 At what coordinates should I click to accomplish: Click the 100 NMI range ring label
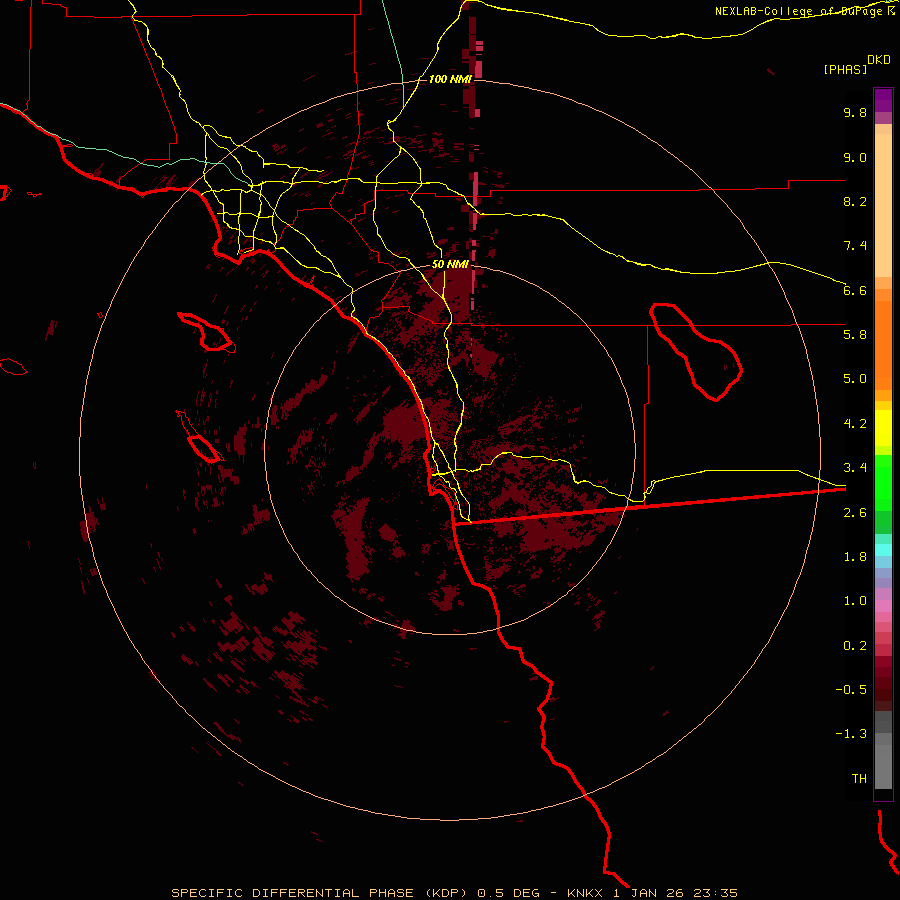coord(450,79)
